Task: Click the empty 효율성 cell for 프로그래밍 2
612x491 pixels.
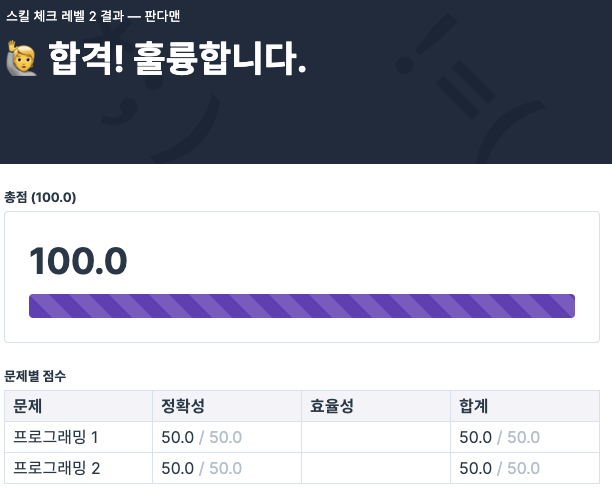Action: [x=375, y=468]
